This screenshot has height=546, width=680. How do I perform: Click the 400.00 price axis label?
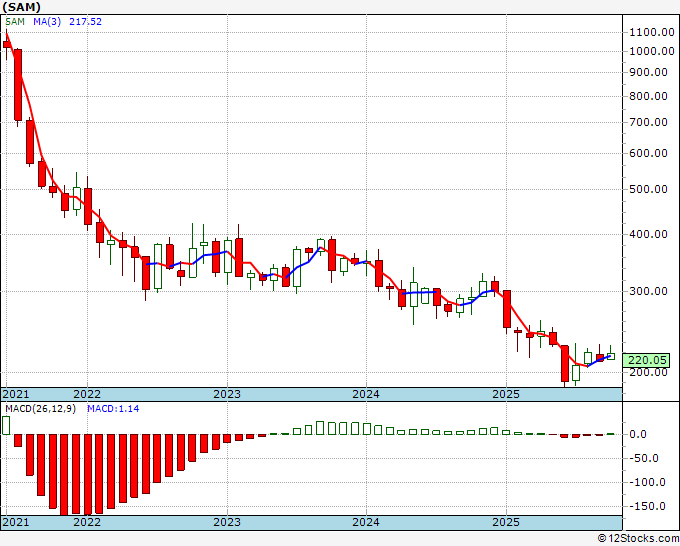(x=648, y=234)
